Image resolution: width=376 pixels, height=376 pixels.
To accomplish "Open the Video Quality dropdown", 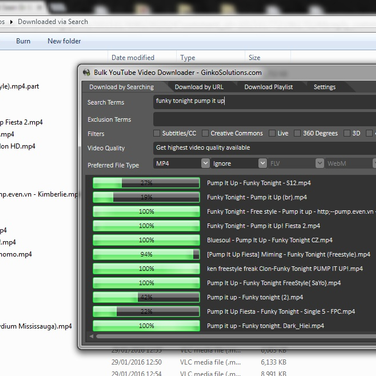I will point(265,148).
